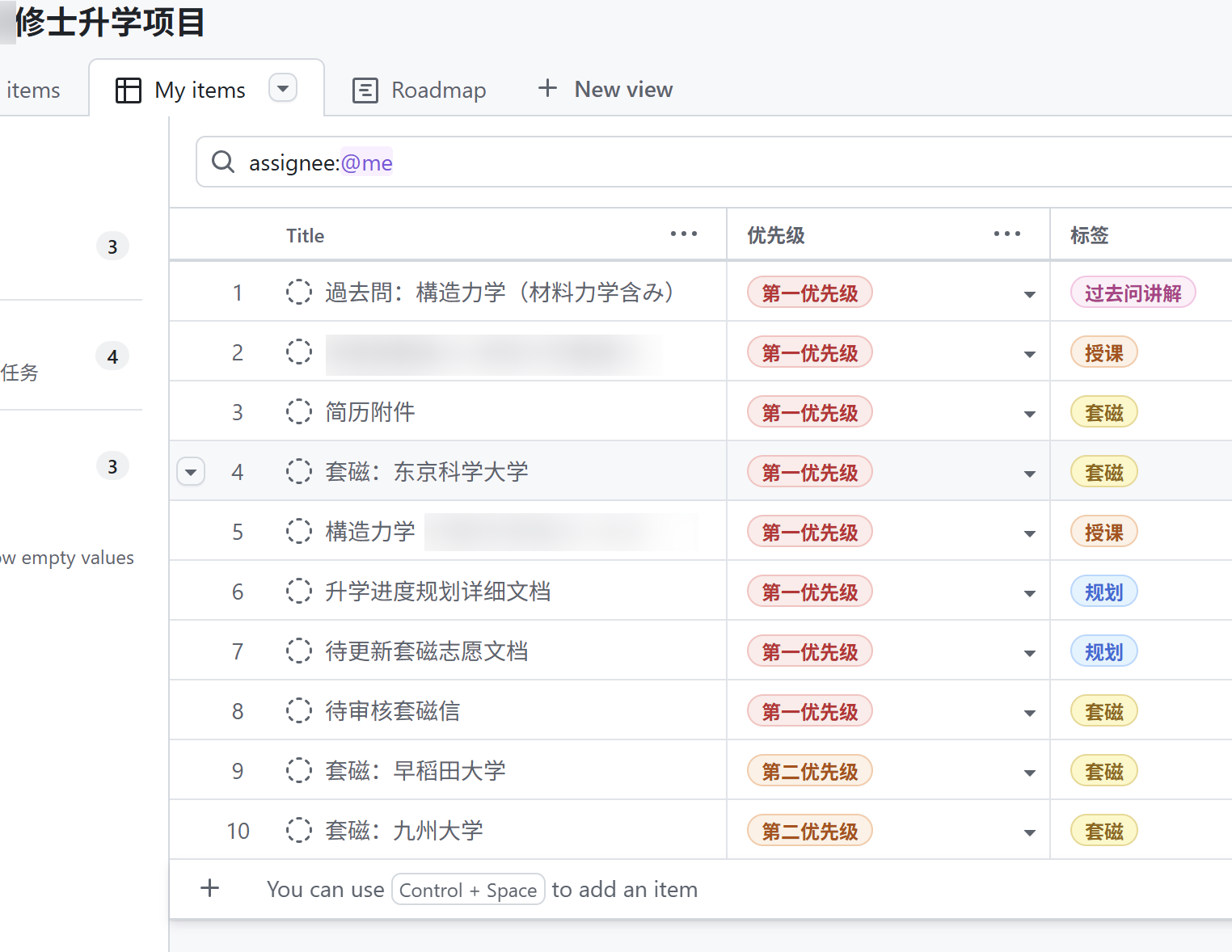The width and height of the screenshot is (1232, 952).
Task: Open item 简历附件
Action: (369, 411)
